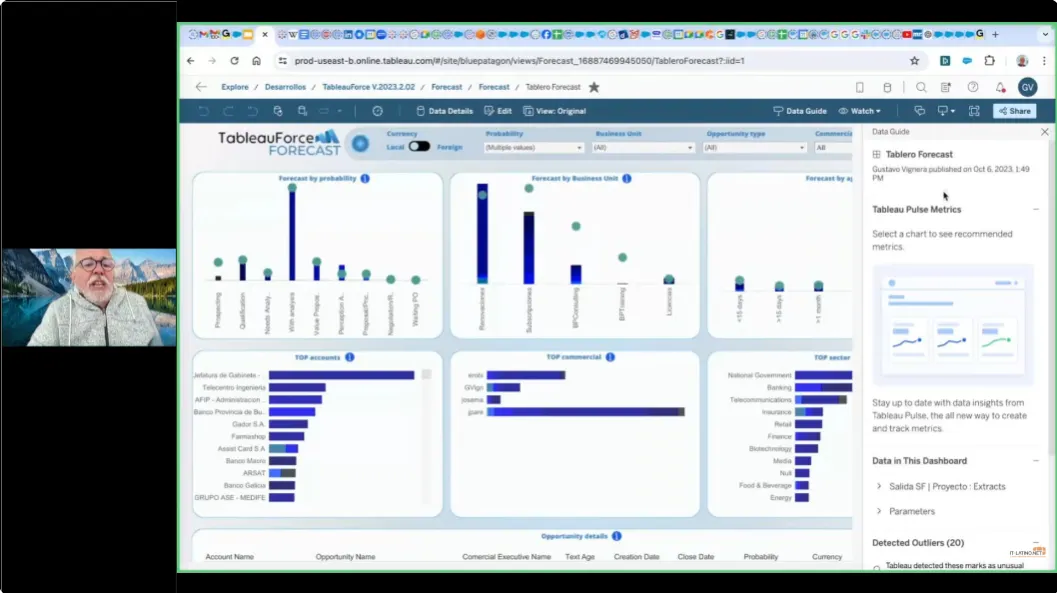This screenshot has height=593, width=1057.
Task: Click the favorite star next to Tablero Forecast
Action: [594, 87]
